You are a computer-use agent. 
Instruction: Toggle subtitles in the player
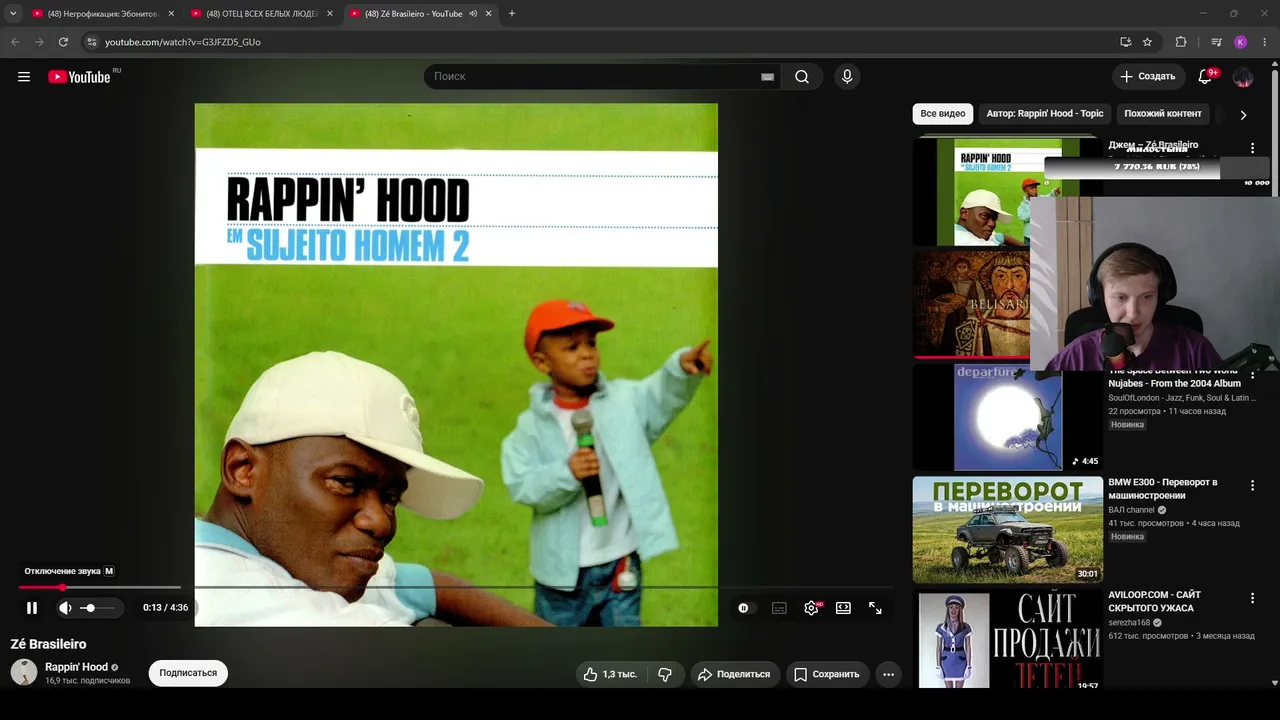click(779, 608)
